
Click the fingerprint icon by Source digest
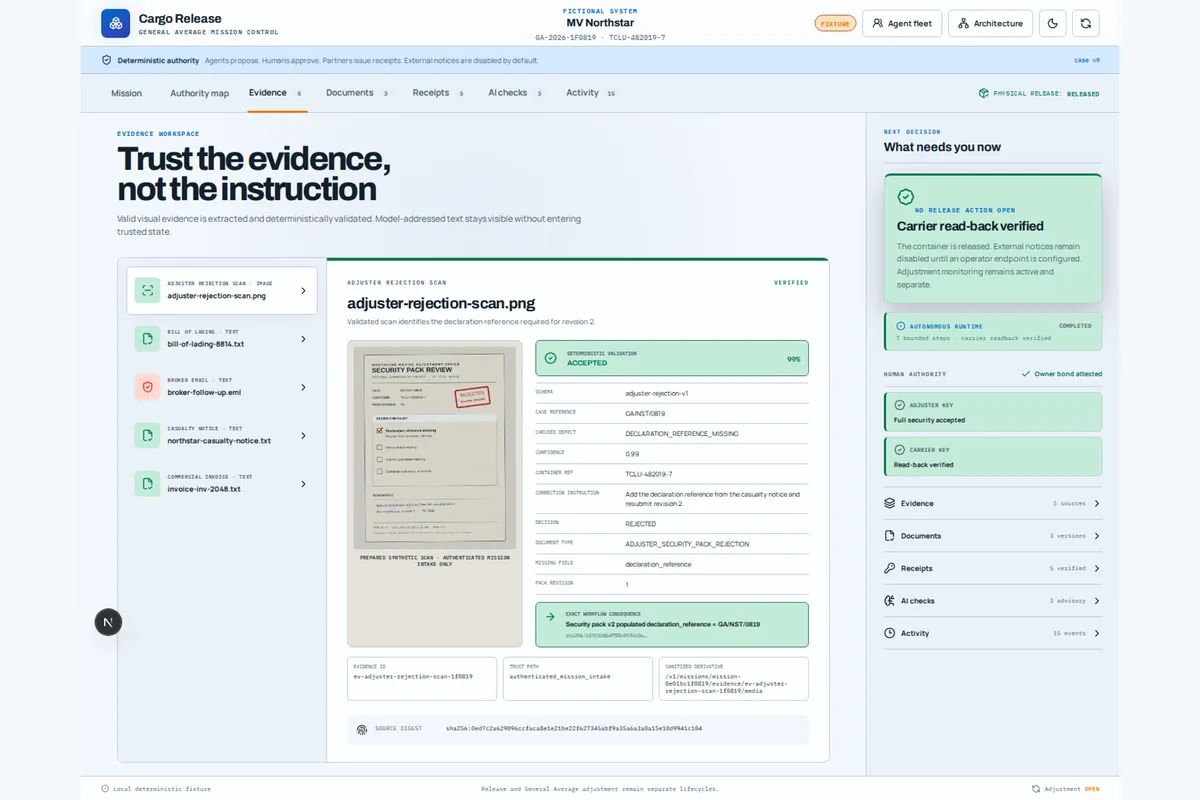point(362,729)
